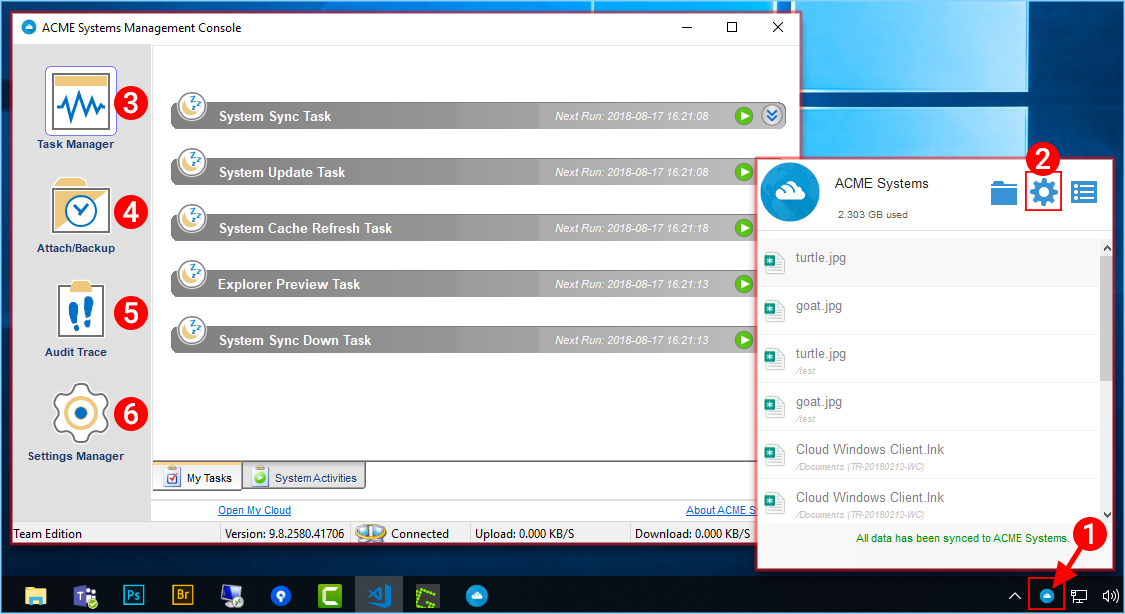
Task: Click the Upload speed status entry
Action: tap(524, 534)
